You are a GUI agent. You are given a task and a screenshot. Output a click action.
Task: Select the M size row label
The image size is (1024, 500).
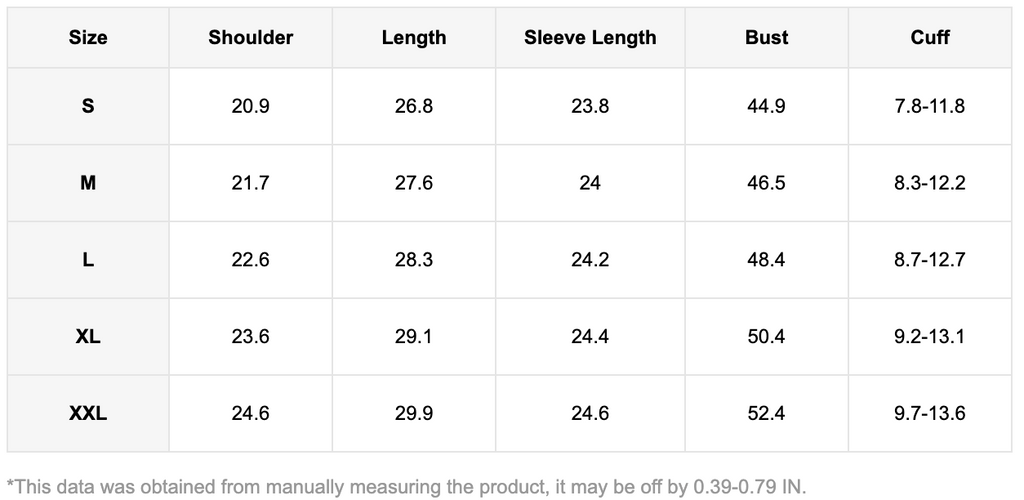pos(88,183)
